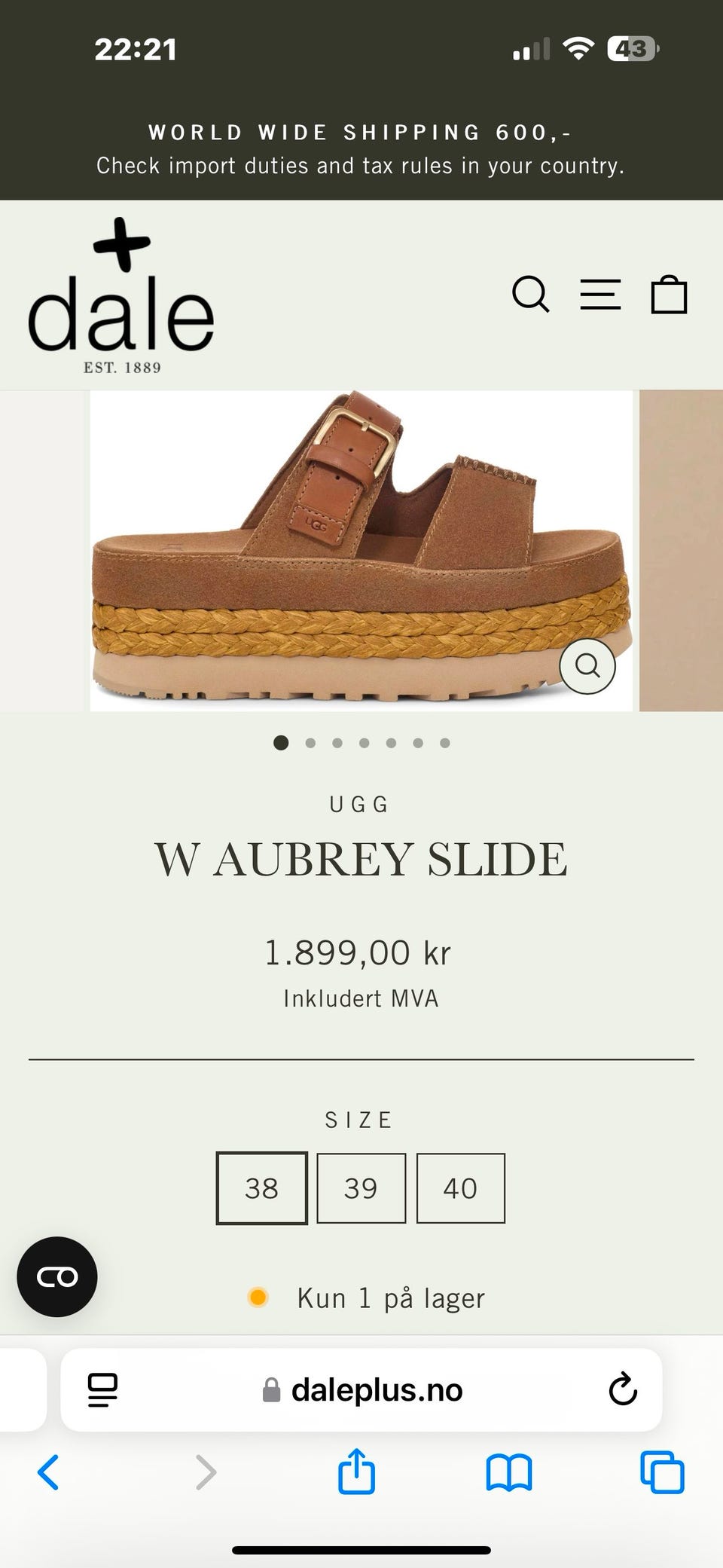723x1568 pixels.
Task: Jump to second carousel image dot
Action: tap(310, 743)
